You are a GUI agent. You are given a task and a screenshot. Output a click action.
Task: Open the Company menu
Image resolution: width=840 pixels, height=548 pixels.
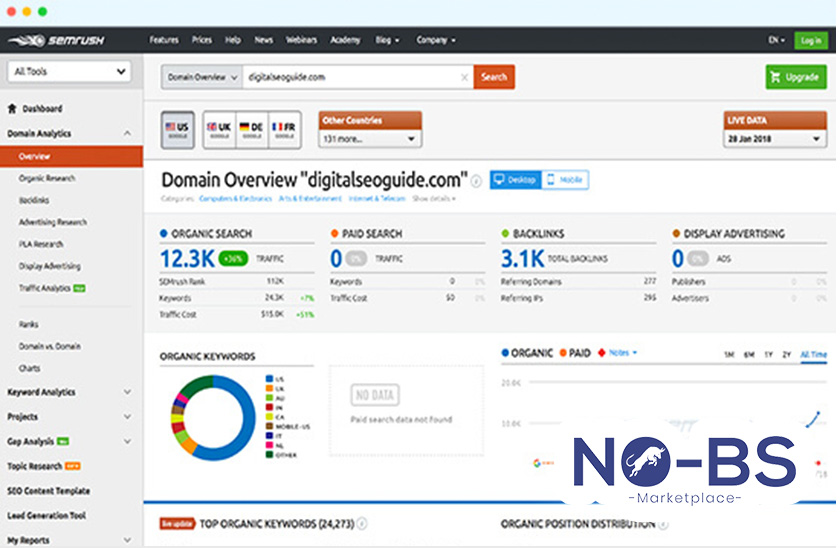[x=436, y=40]
